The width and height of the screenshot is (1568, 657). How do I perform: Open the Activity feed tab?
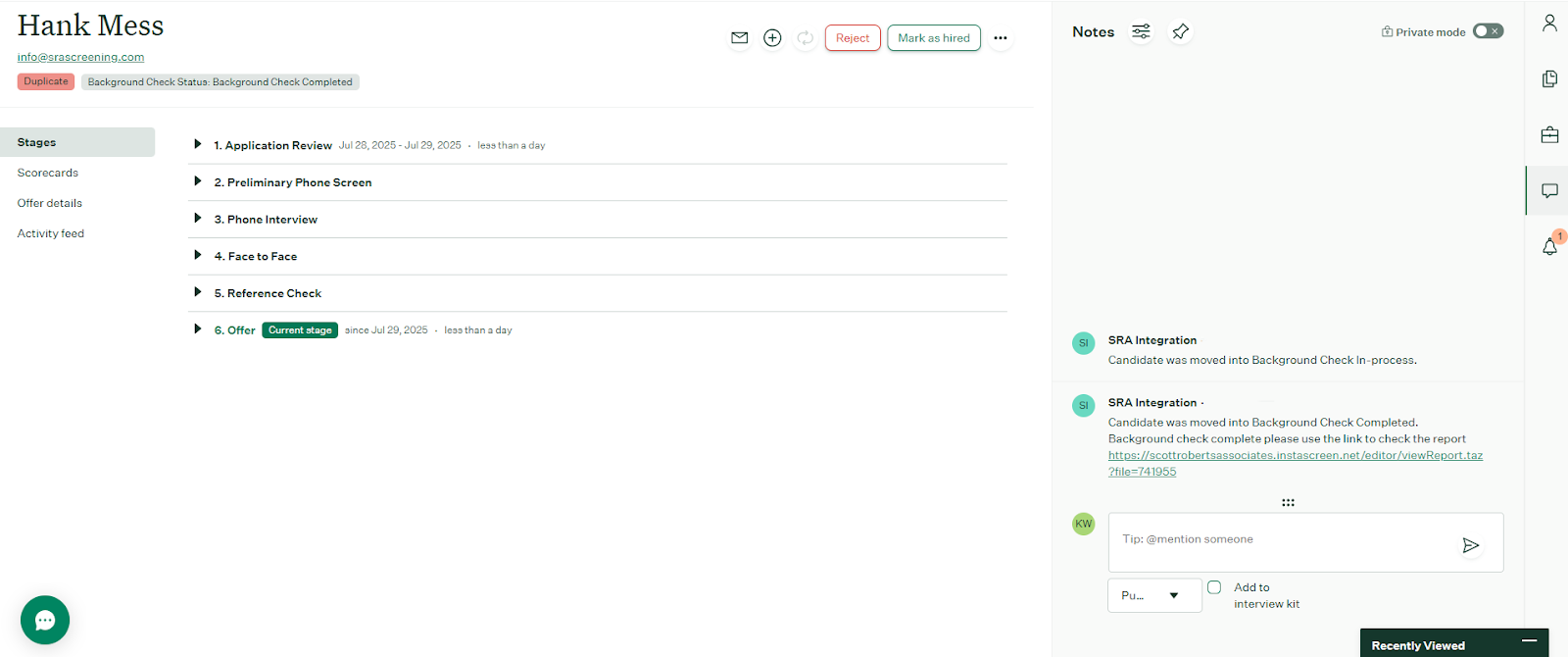[x=51, y=233]
